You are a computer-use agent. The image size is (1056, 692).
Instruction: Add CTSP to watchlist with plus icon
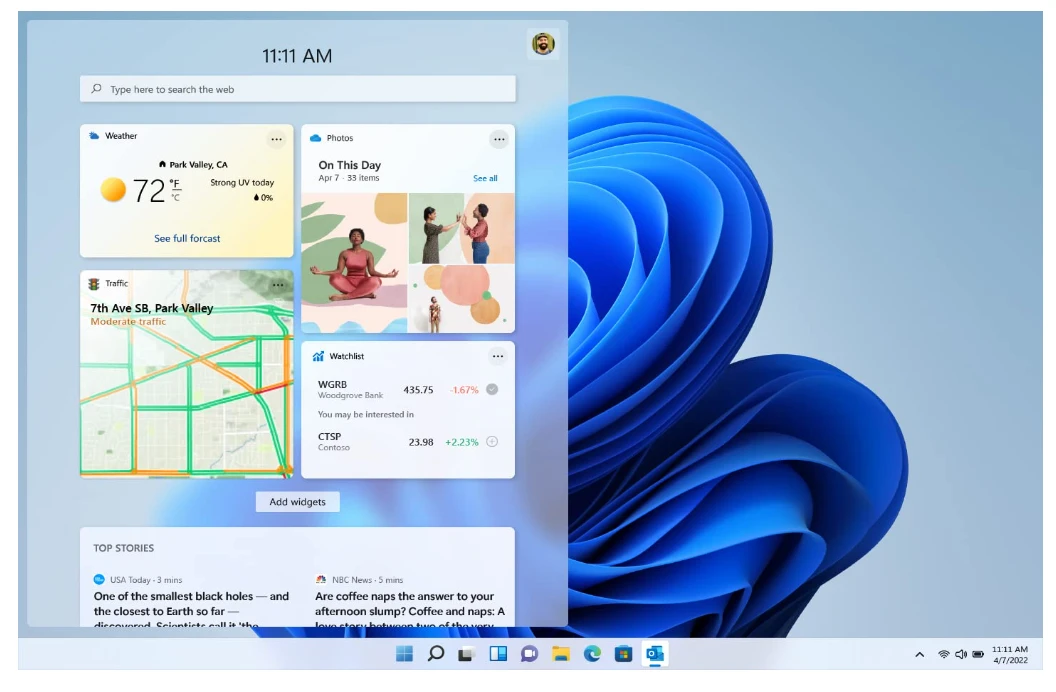492,442
